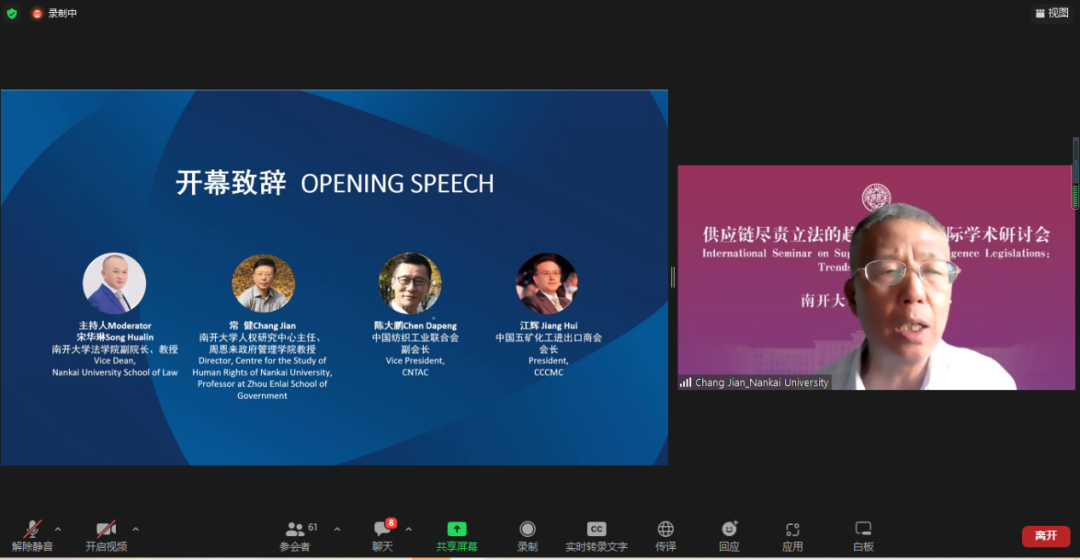Click the recording indicator (录制中)
1080x560 pixels.
pos(54,13)
